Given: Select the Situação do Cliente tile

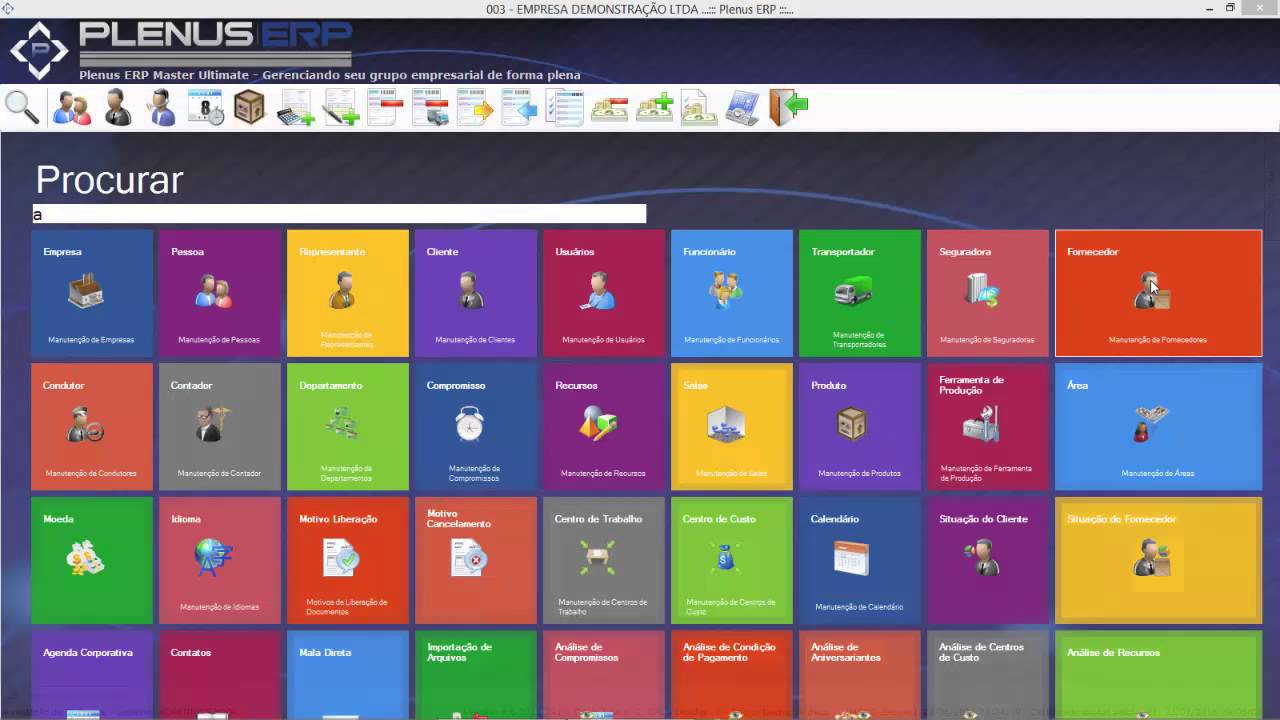Looking at the screenshot, I should pos(988,560).
